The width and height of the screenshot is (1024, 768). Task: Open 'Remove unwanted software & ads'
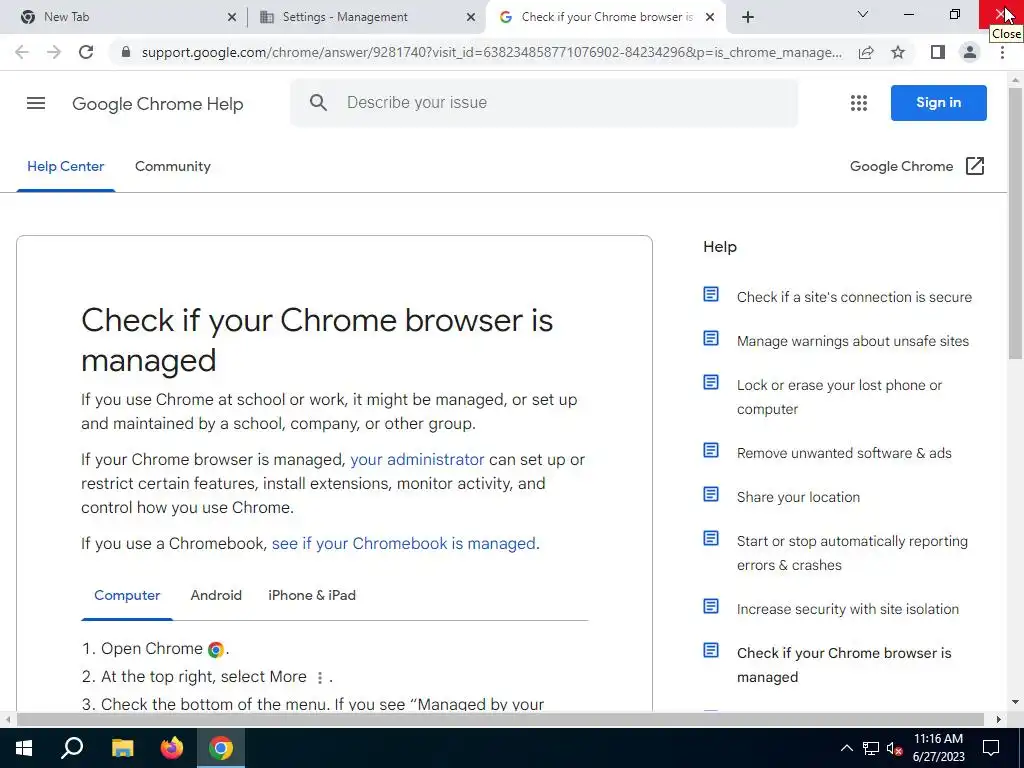click(x=844, y=453)
